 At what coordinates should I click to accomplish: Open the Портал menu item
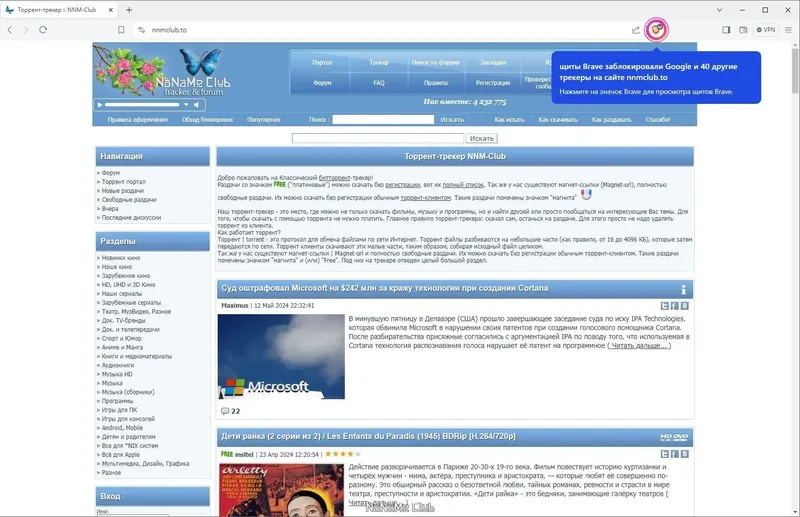[x=322, y=62]
